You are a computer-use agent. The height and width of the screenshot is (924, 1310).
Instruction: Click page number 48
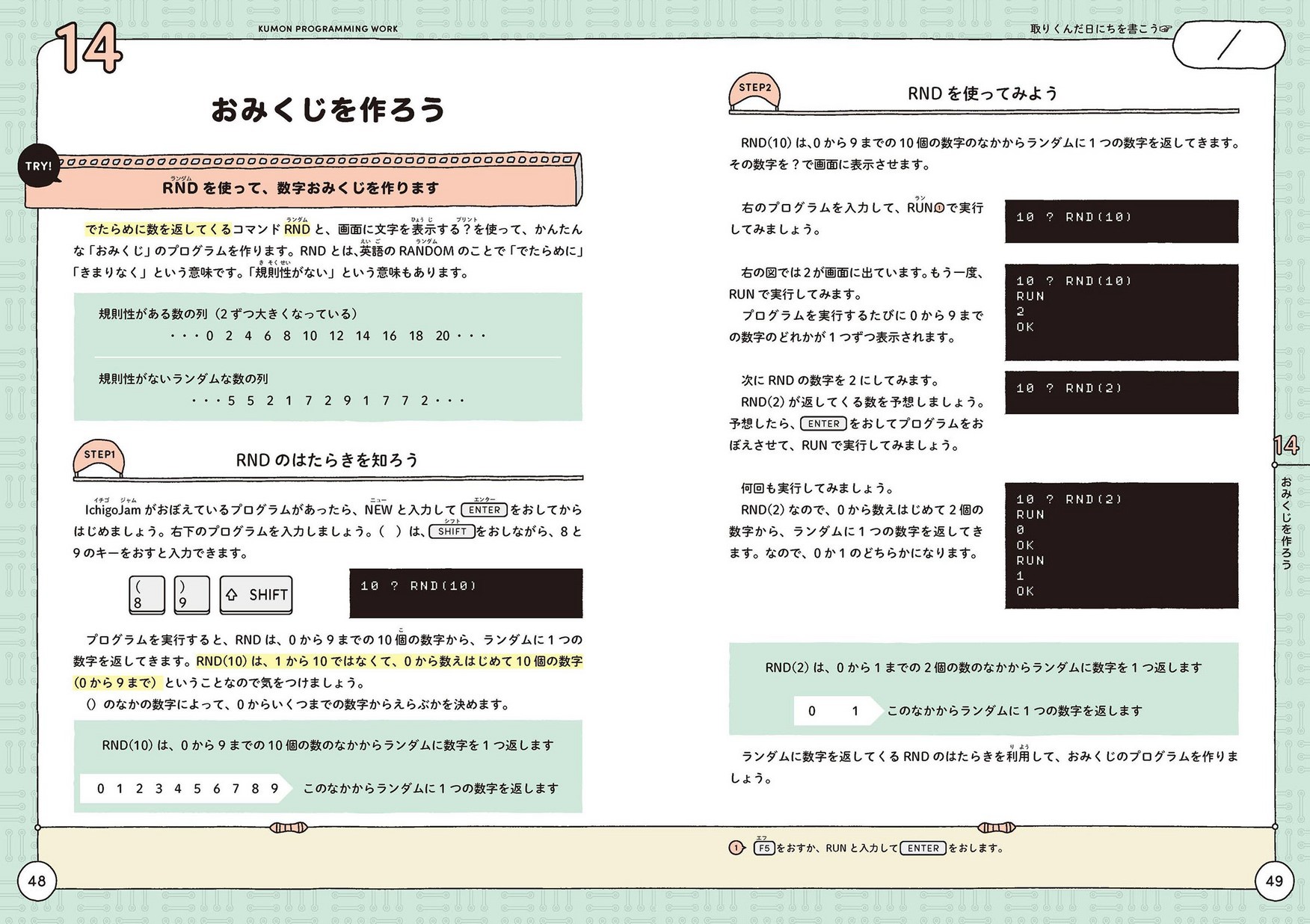click(37, 881)
